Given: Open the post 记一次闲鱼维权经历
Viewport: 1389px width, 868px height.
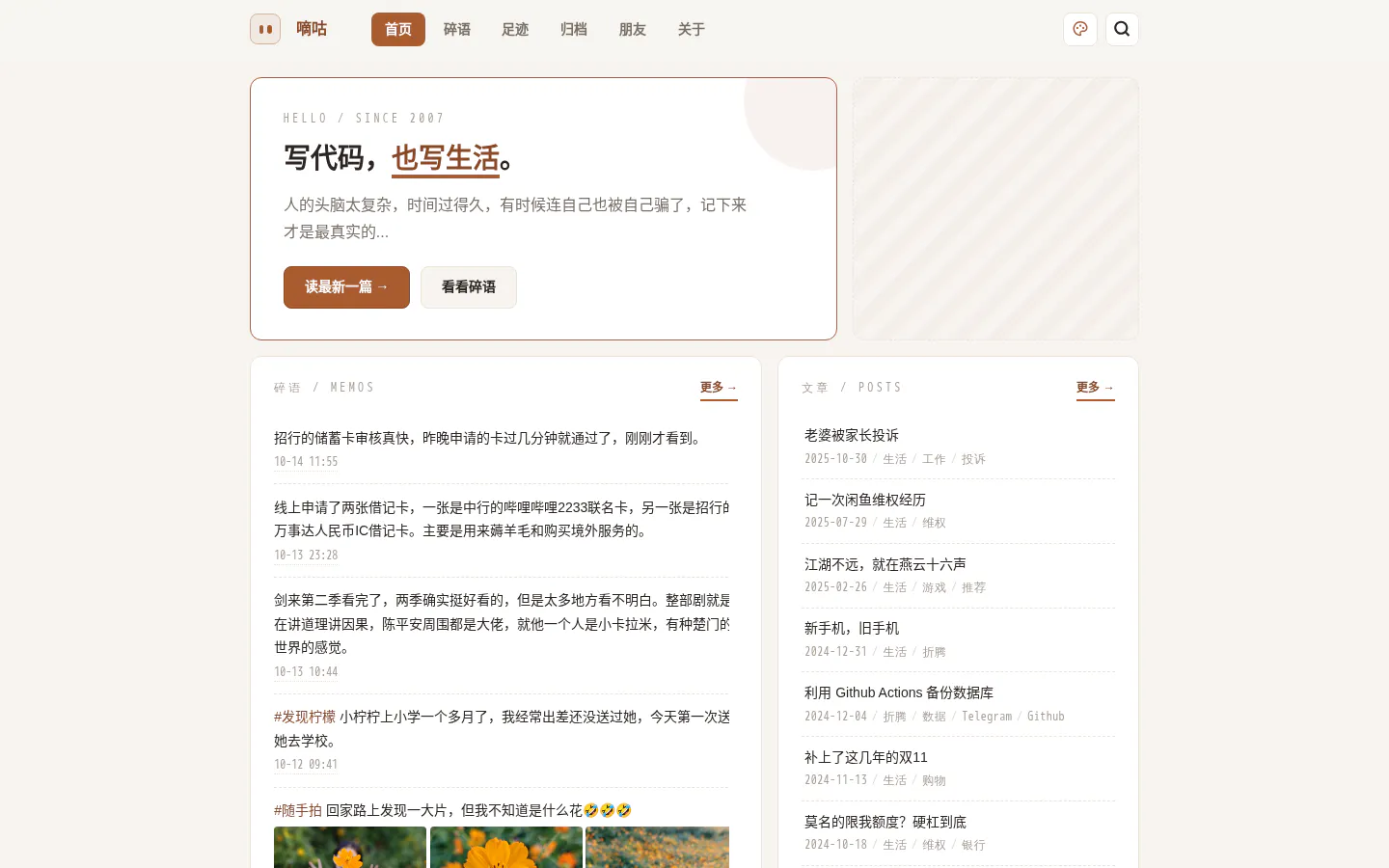Looking at the screenshot, I should (865, 501).
